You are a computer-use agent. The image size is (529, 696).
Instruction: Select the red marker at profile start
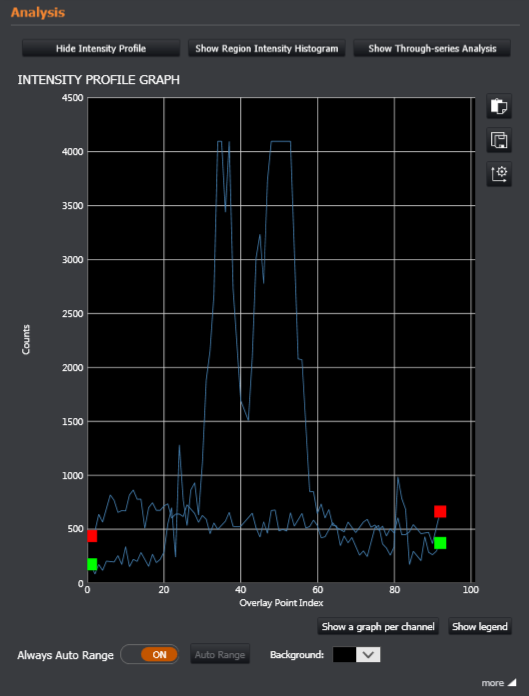[92, 536]
